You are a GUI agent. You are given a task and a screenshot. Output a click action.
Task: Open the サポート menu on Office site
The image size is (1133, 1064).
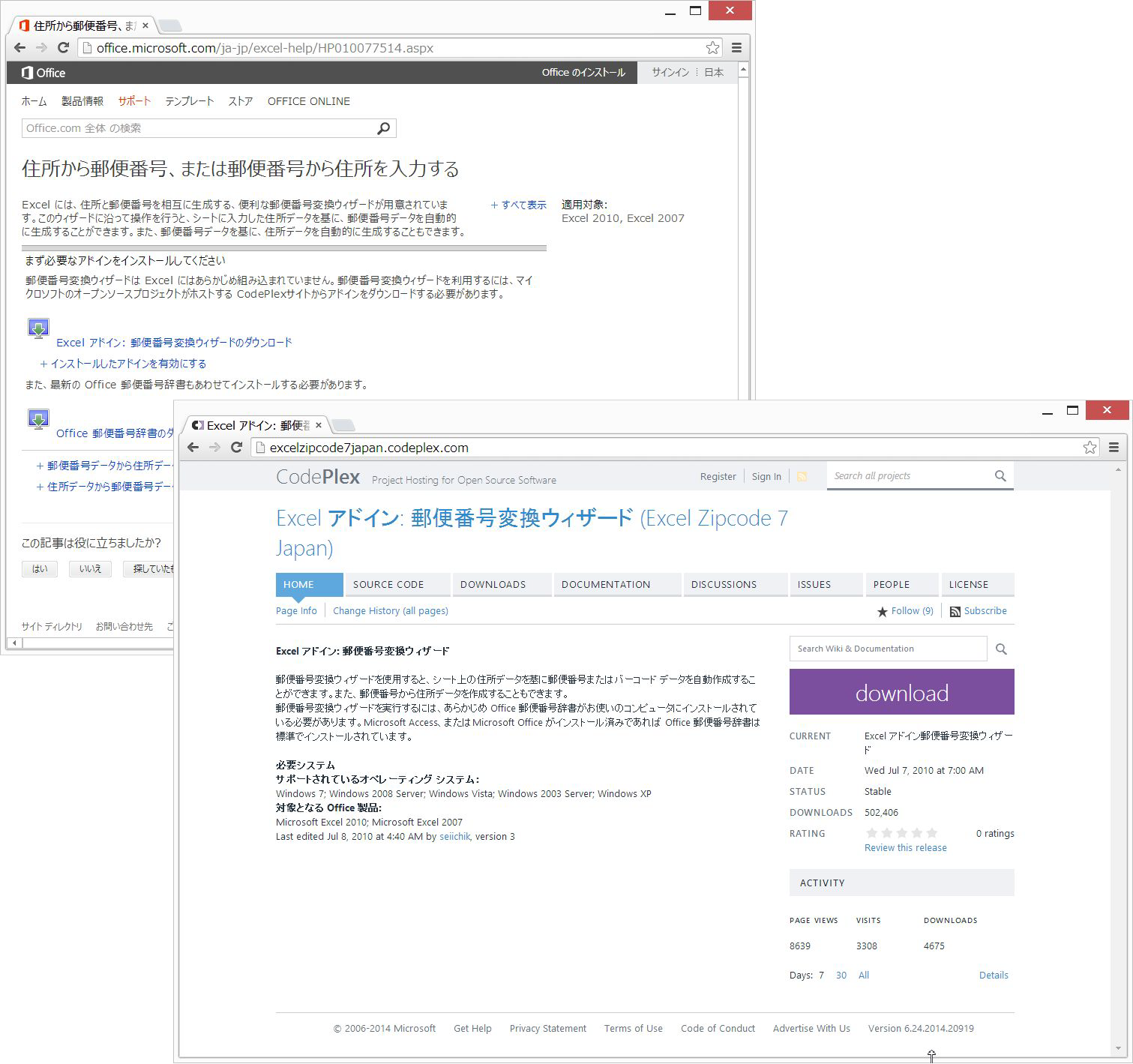(x=134, y=101)
